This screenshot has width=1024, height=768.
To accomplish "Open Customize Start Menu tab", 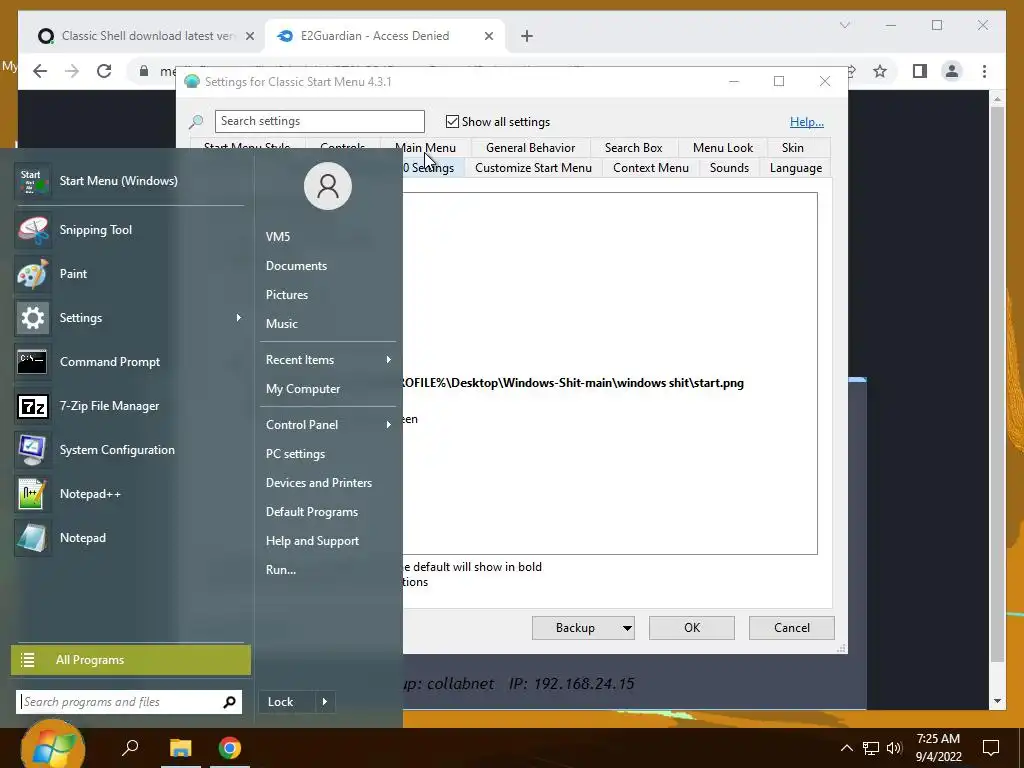I will [534, 168].
